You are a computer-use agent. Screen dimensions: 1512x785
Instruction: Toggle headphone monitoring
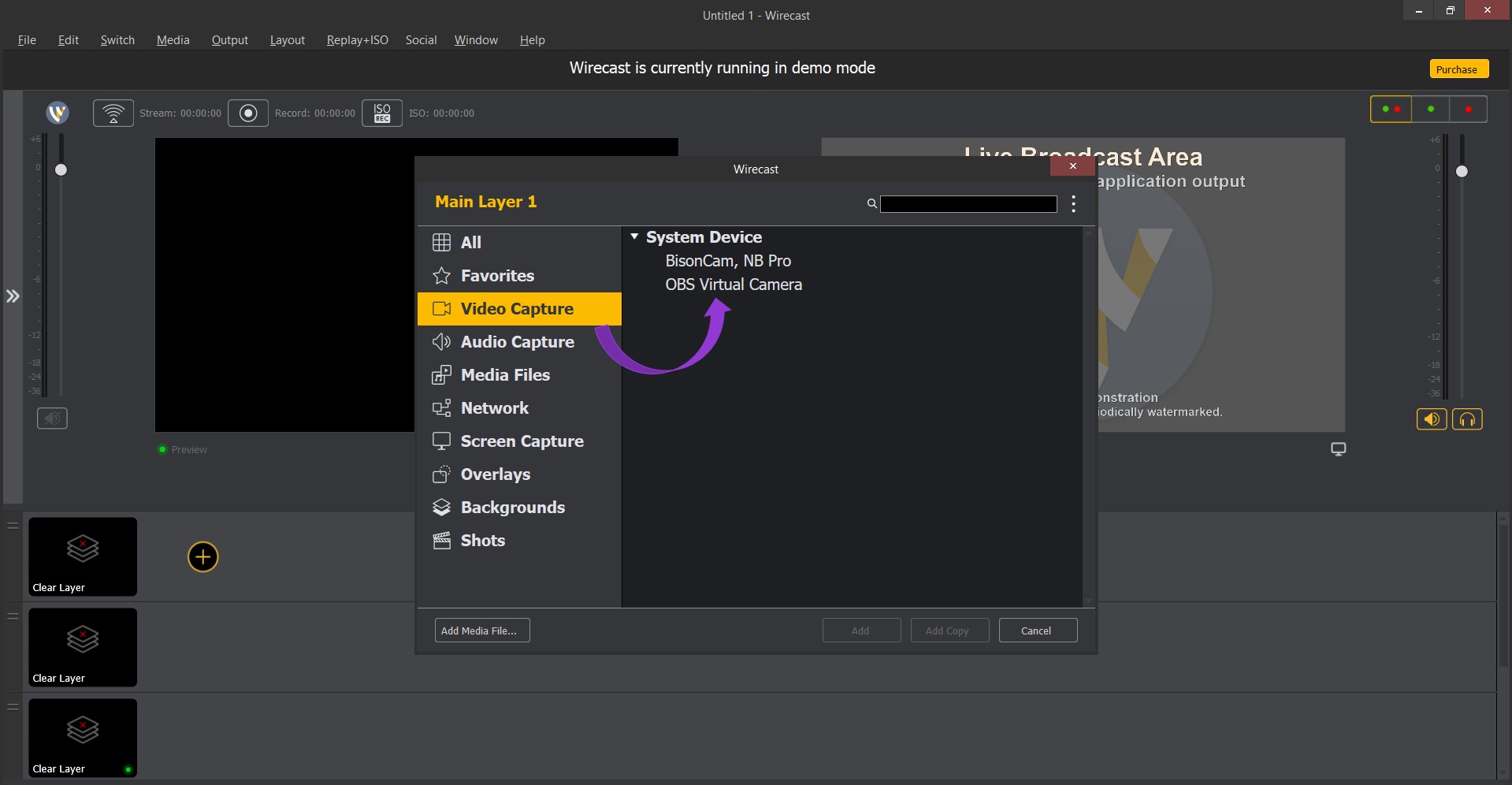1467,419
